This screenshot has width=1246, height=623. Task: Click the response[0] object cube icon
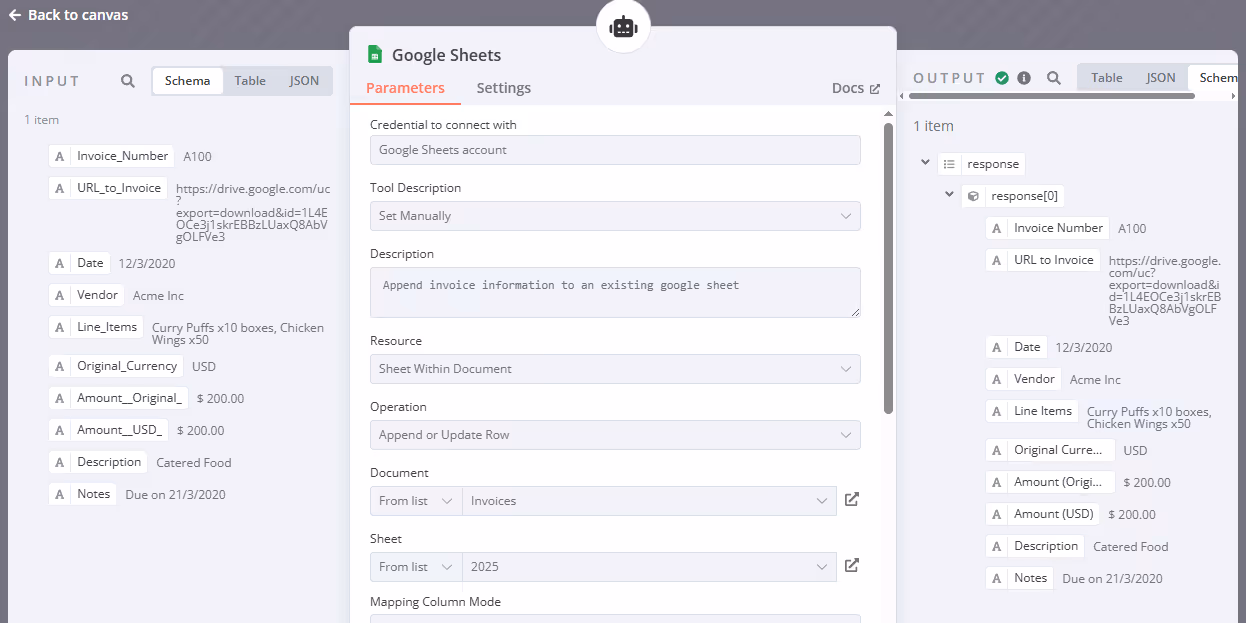(973, 196)
